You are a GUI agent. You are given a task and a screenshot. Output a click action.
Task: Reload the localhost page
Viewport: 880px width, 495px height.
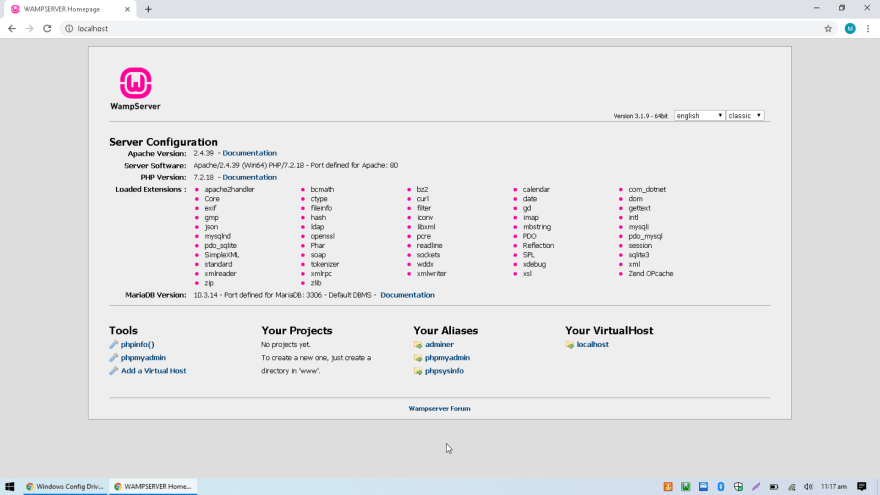[x=47, y=29]
